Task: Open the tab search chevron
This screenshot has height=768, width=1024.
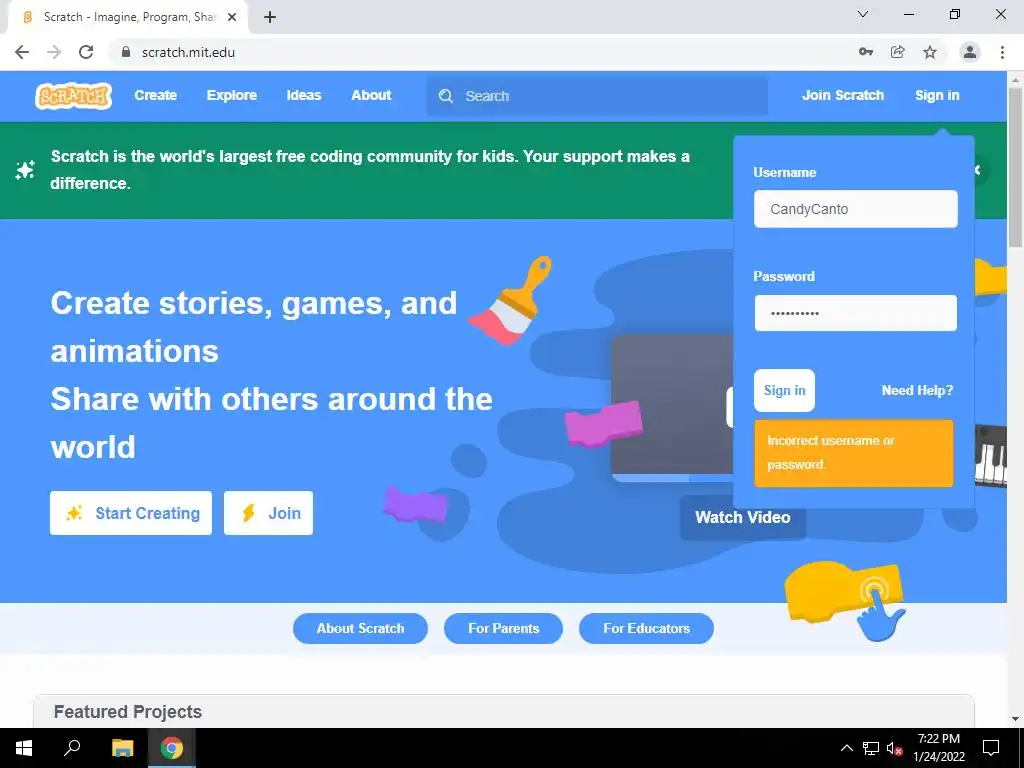Action: (x=863, y=14)
